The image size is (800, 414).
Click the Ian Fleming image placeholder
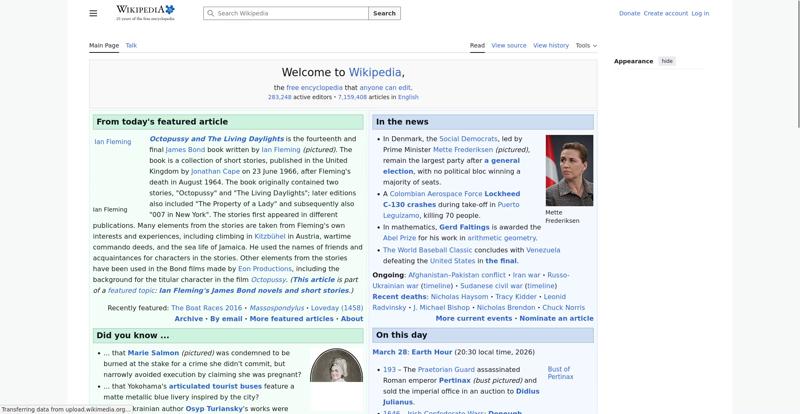click(x=112, y=142)
